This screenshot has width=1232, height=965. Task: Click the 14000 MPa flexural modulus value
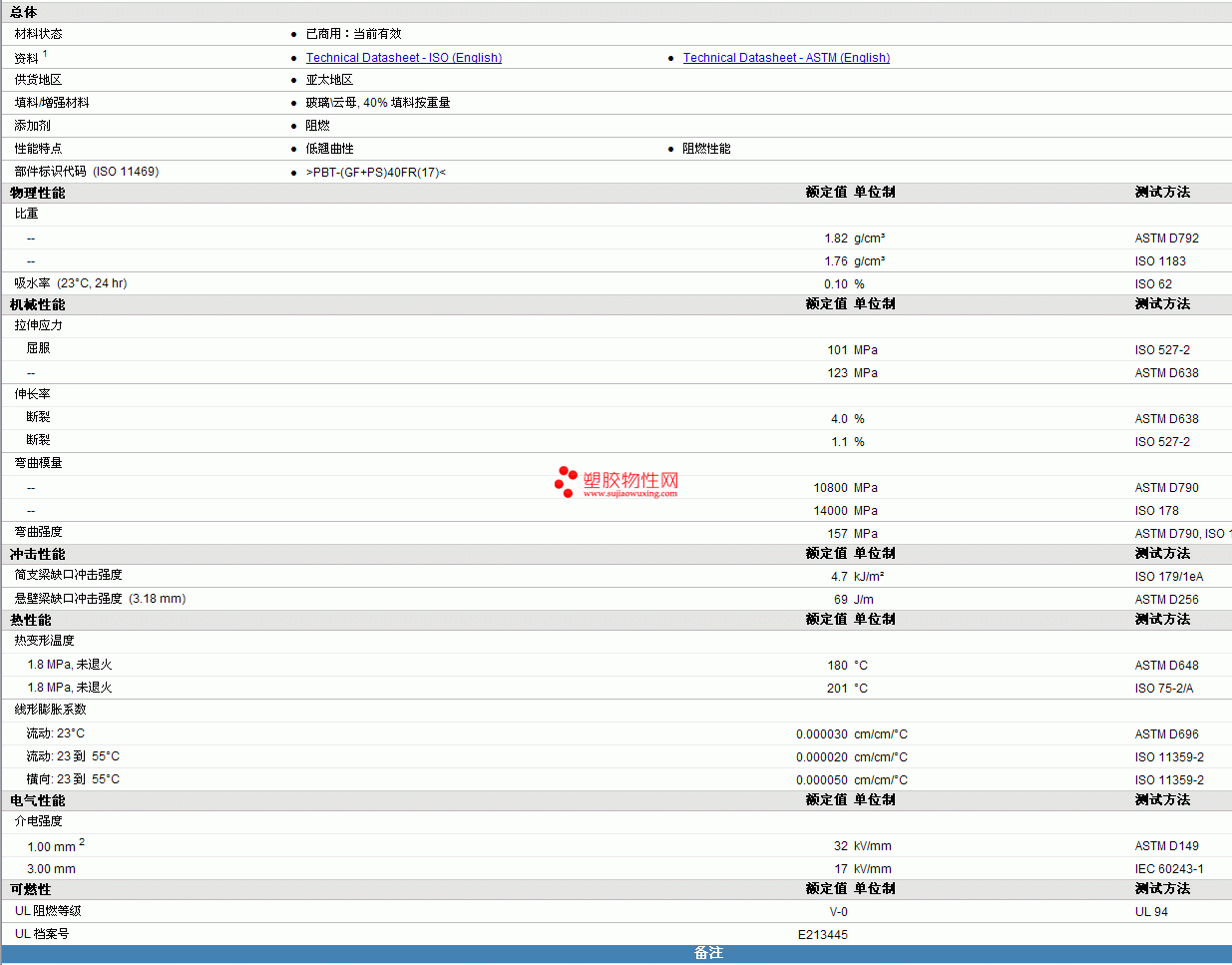(830, 511)
